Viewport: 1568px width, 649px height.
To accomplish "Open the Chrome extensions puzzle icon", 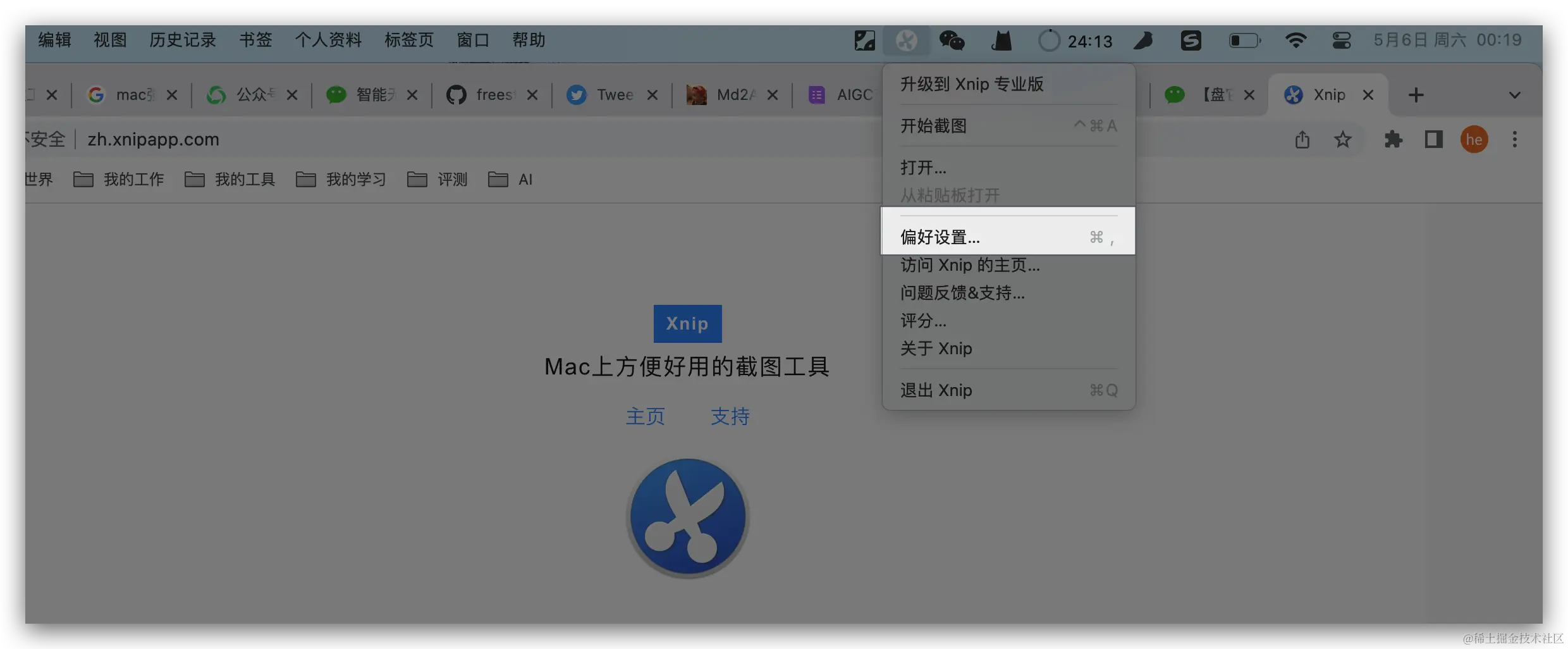I will point(1393,139).
